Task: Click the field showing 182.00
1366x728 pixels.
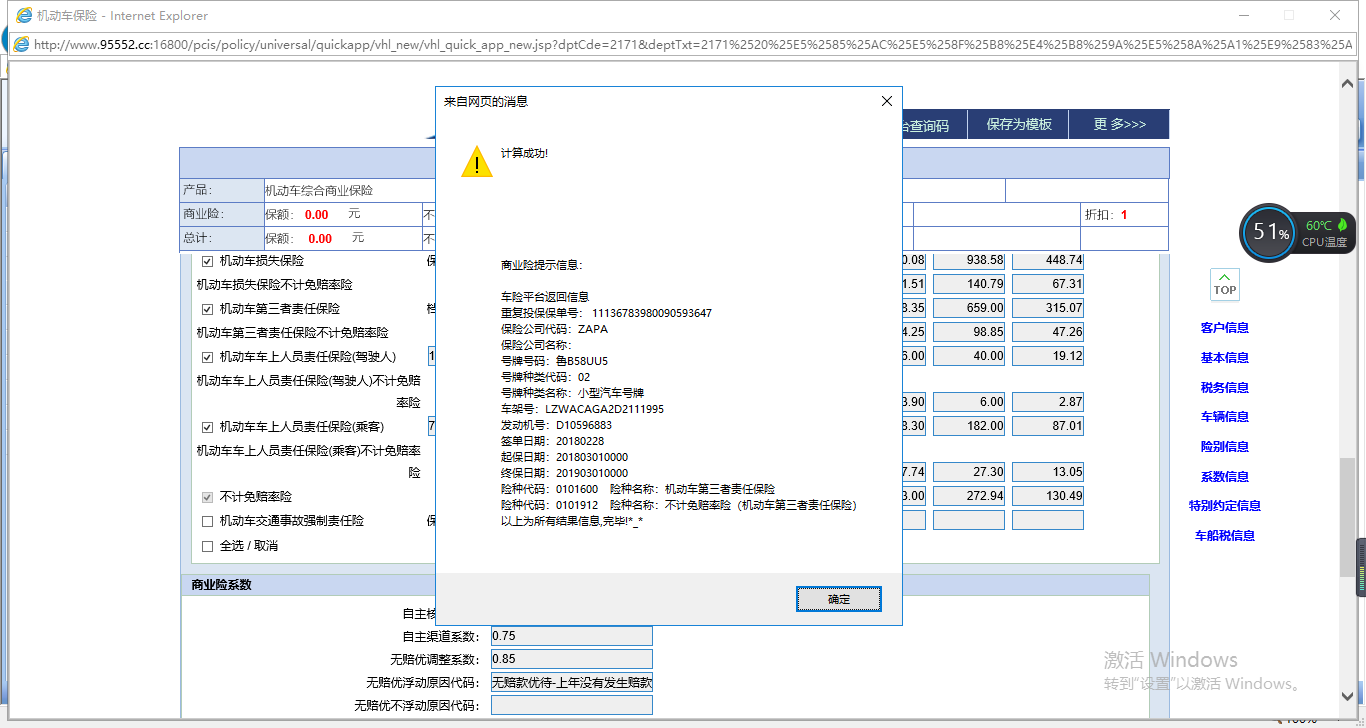Action: [968, 426]
